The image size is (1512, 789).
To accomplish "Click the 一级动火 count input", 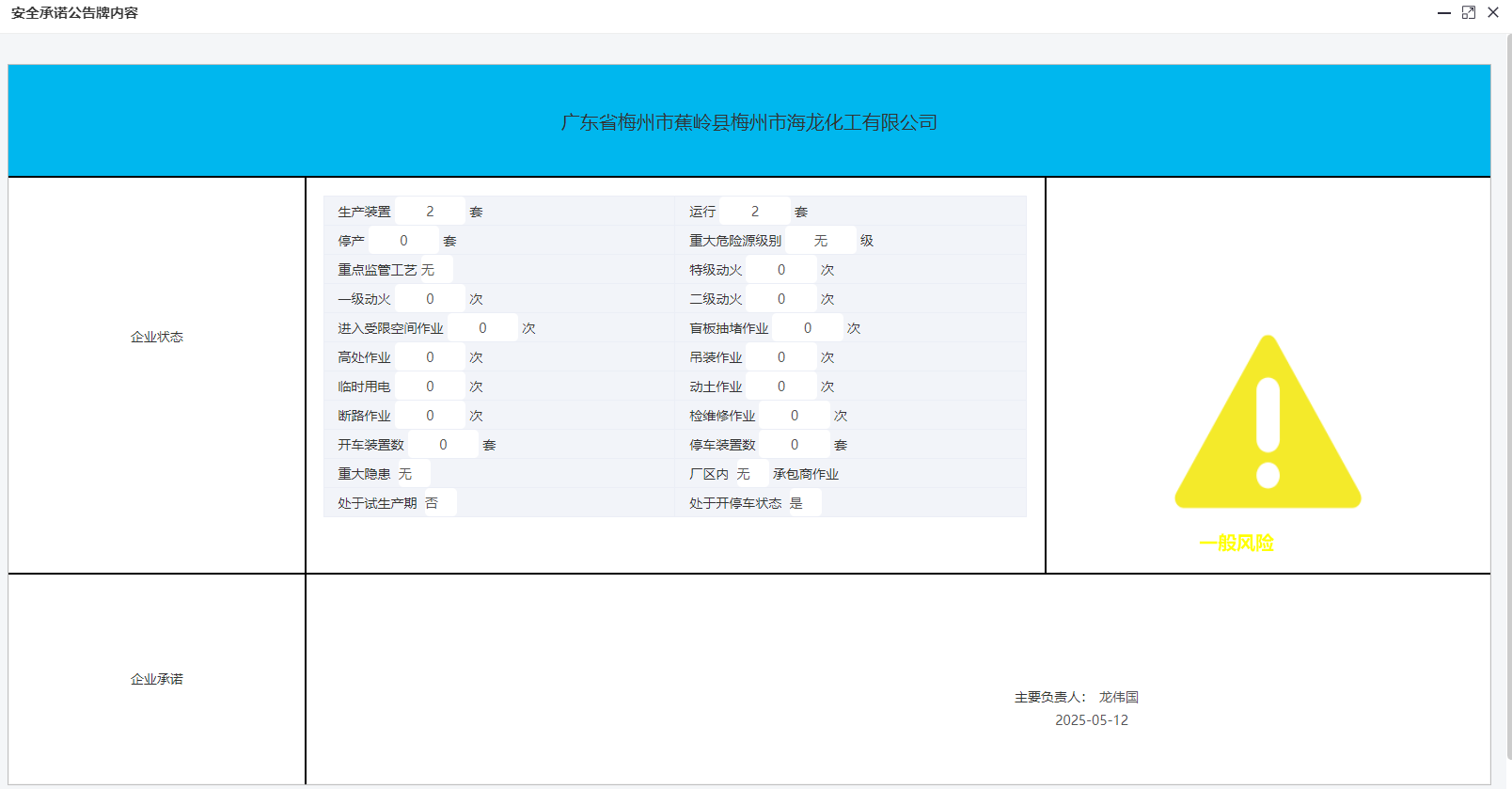I will 430,299.
